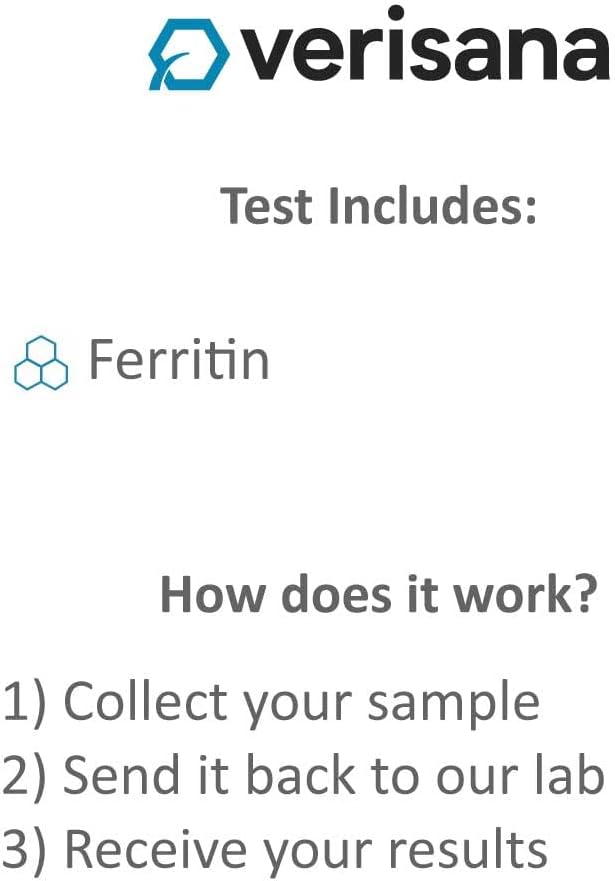Click the "Test Includes:" heading
Viewport: 615px width, 881px height.
click(379, 206)
